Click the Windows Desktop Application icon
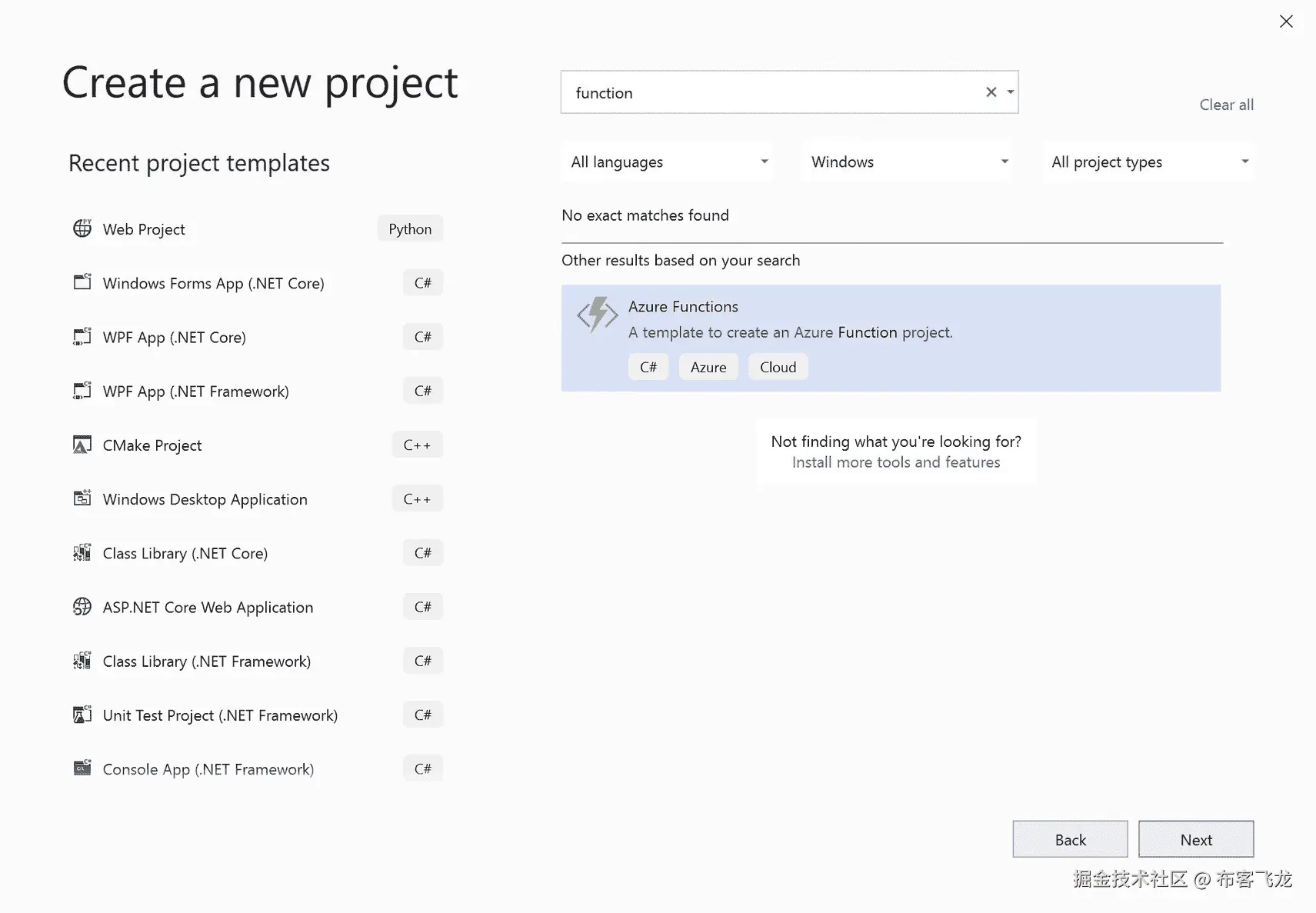Screen dimensions: 1316x913 click(x=82, y=498)
